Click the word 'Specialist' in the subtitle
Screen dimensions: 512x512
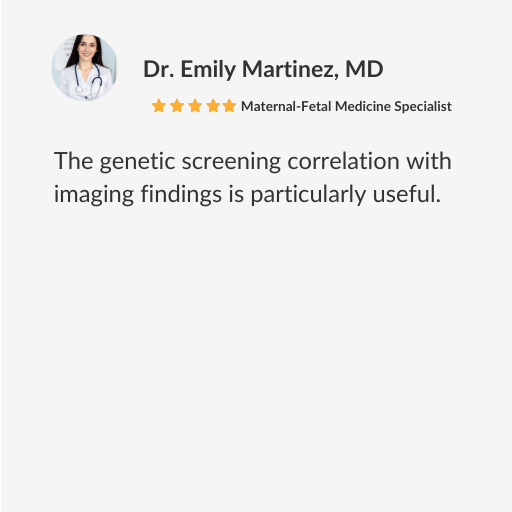tap(423, 107)
